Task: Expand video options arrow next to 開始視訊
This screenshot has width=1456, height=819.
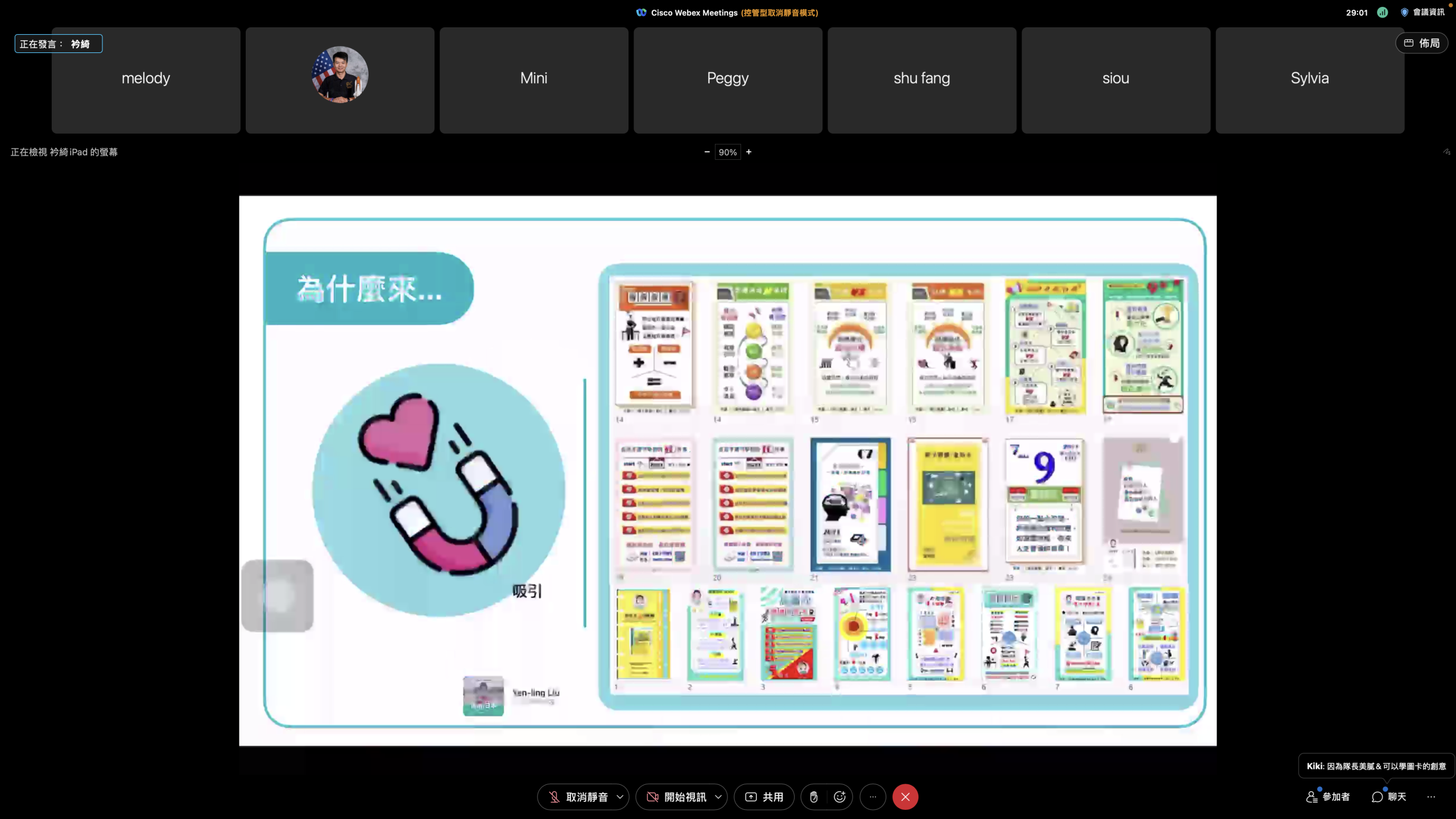Action: click(x=718, y=797)
